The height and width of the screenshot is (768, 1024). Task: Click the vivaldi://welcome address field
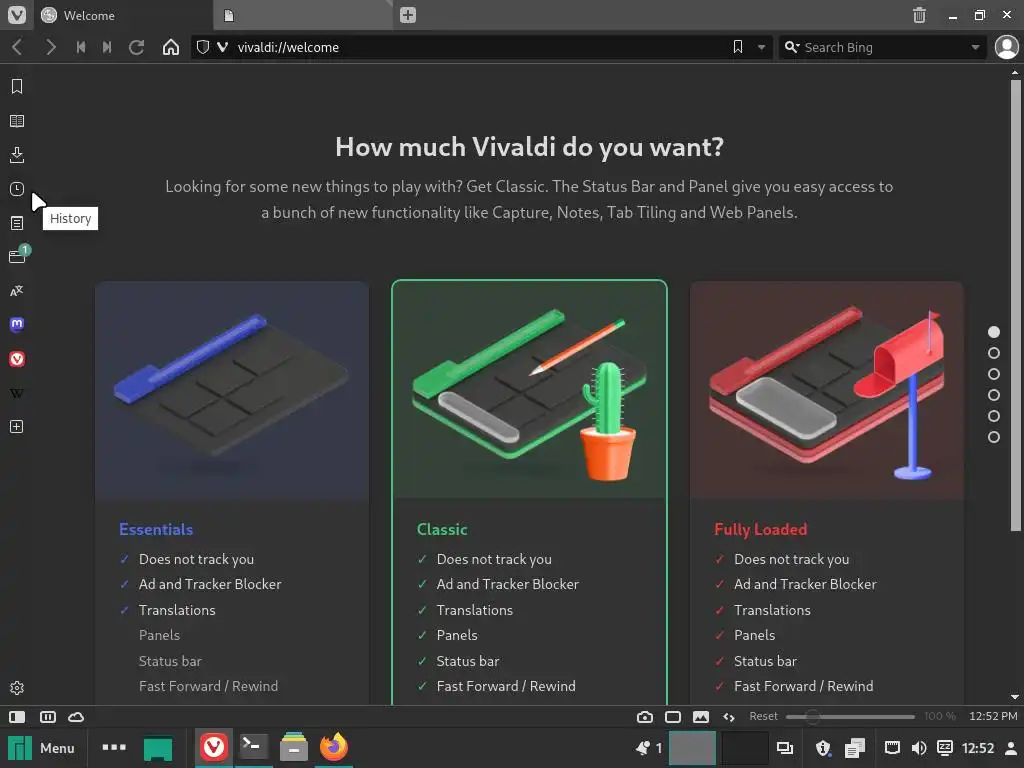480,47
